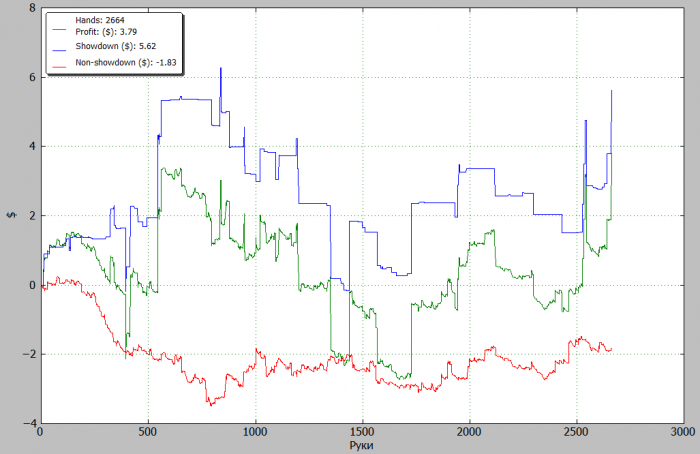Click the green Profit line's final endpoint
700x454 pixels.
(x=611, y=154)
